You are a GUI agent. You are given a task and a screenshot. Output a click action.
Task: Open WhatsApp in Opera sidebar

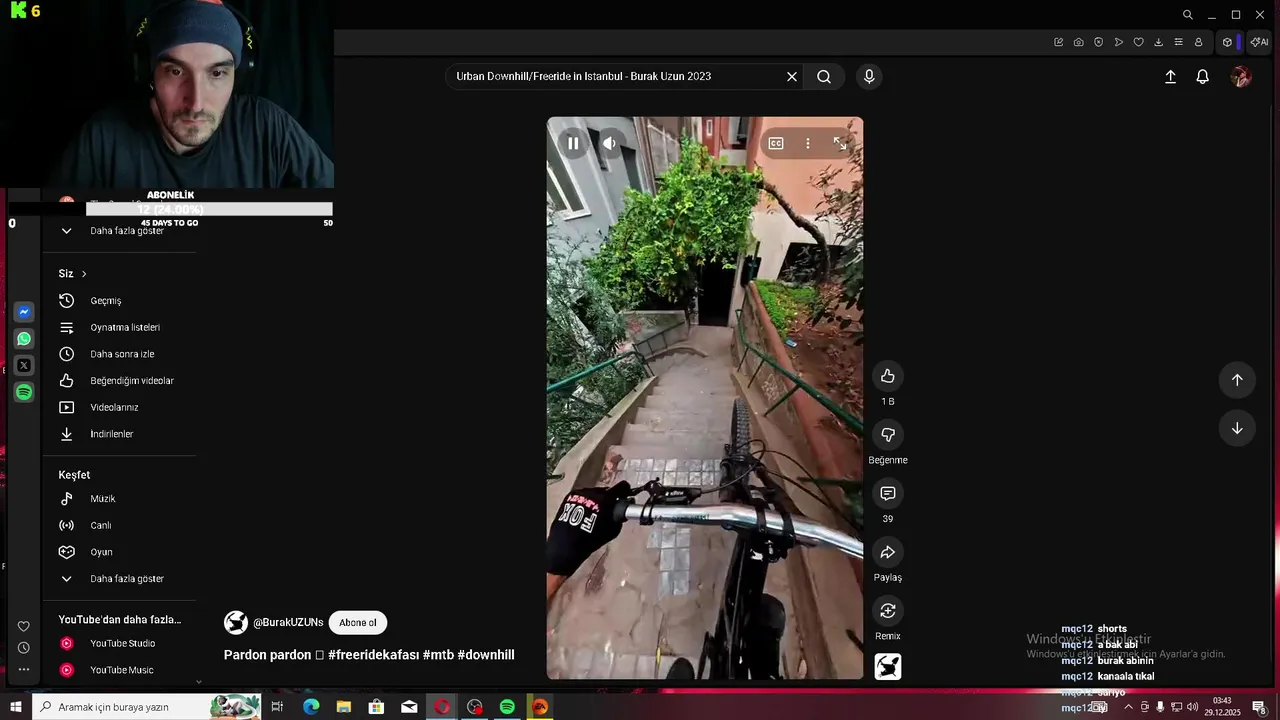(x=24, y=339)
